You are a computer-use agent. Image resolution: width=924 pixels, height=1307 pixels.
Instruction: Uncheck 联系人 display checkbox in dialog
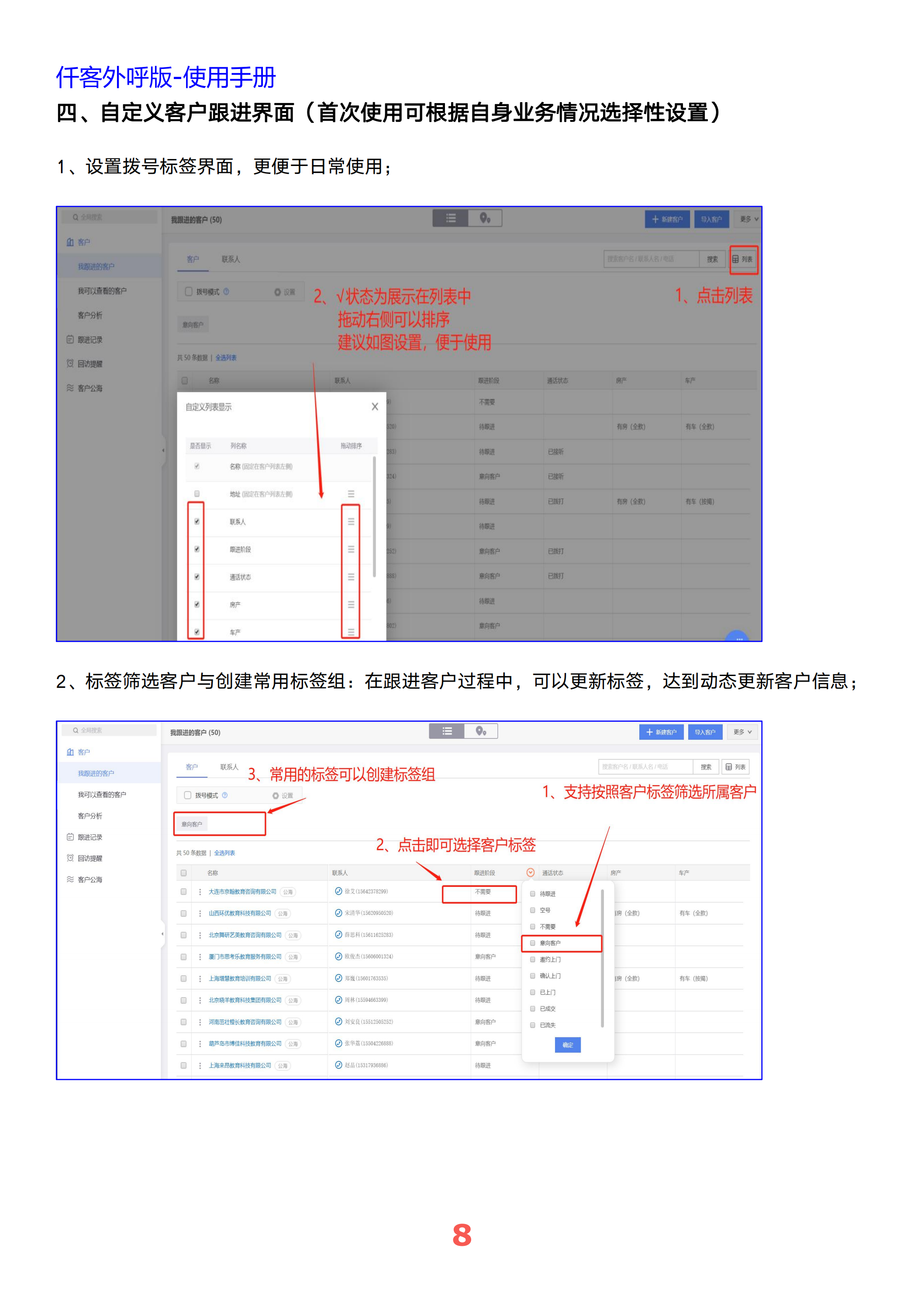point(197,521)
